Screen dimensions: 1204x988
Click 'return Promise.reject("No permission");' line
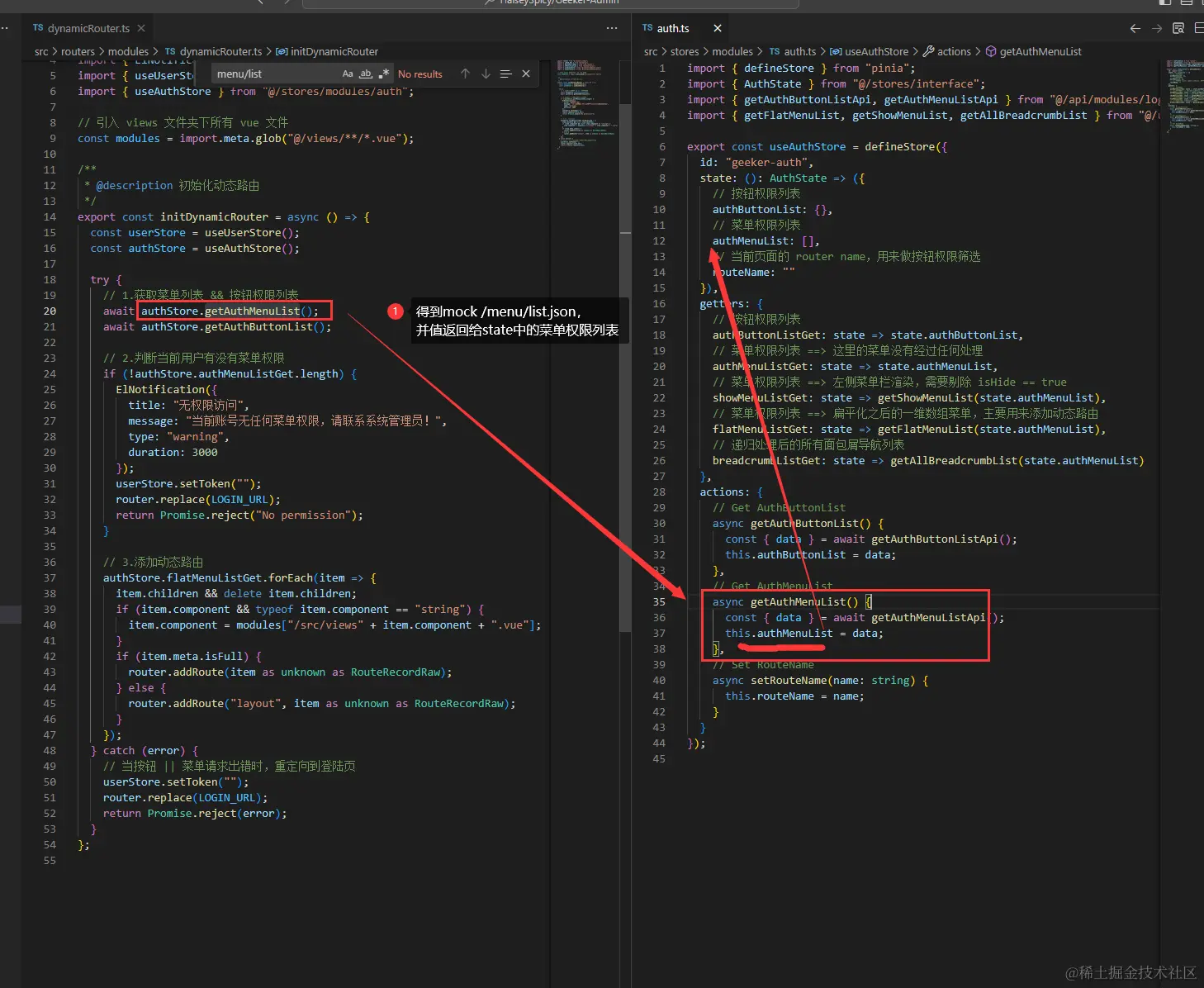click(239, 515)
